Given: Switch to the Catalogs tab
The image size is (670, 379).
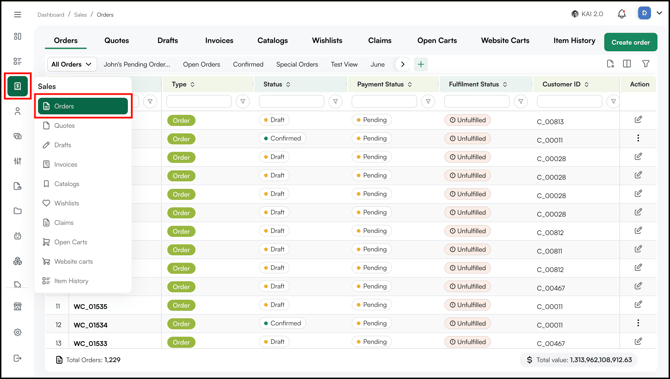Looking at the screenshot, I should 273,41.
